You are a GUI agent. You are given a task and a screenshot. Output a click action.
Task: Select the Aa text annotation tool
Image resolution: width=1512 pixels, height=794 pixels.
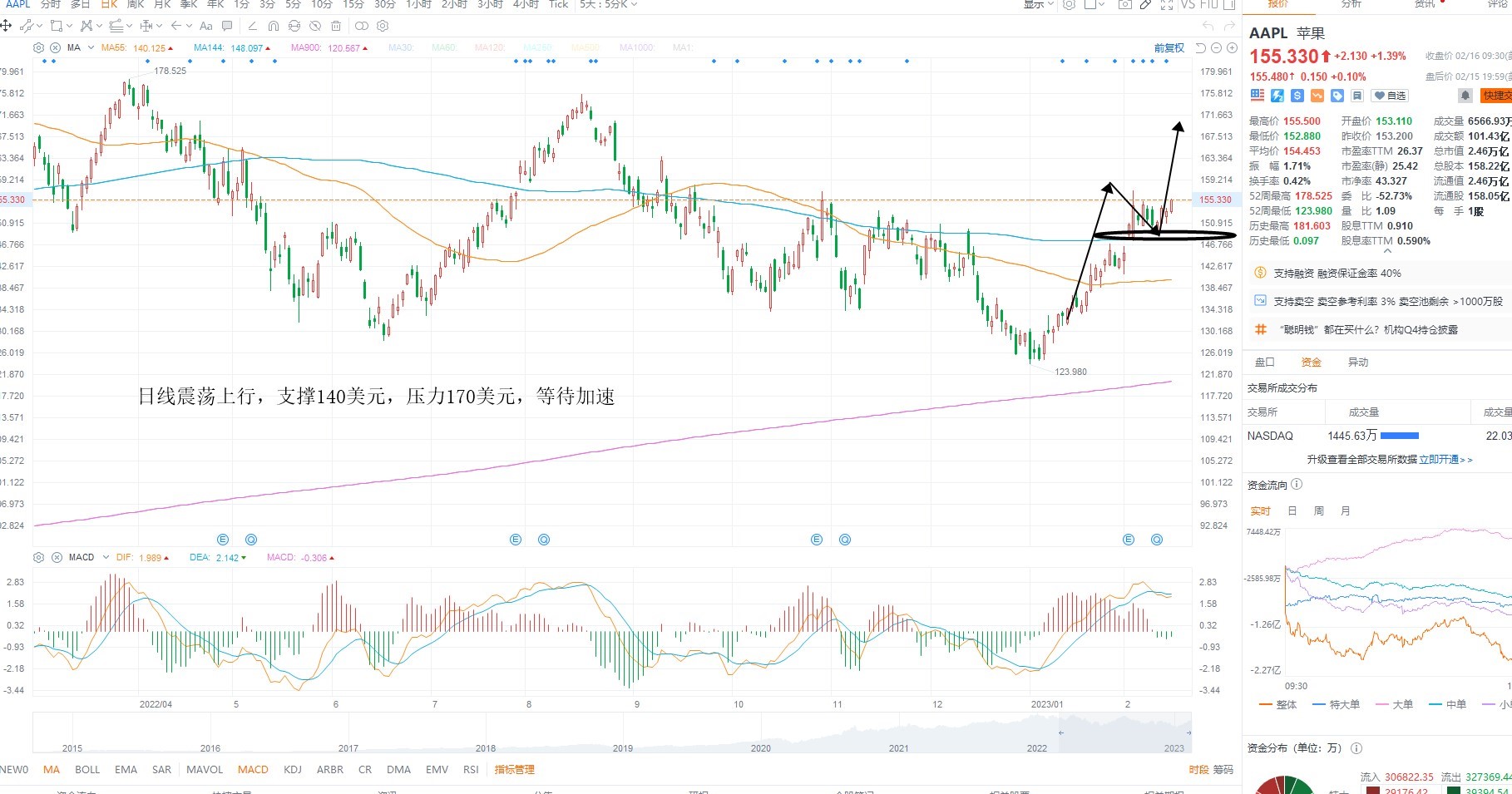coord(206,26)
